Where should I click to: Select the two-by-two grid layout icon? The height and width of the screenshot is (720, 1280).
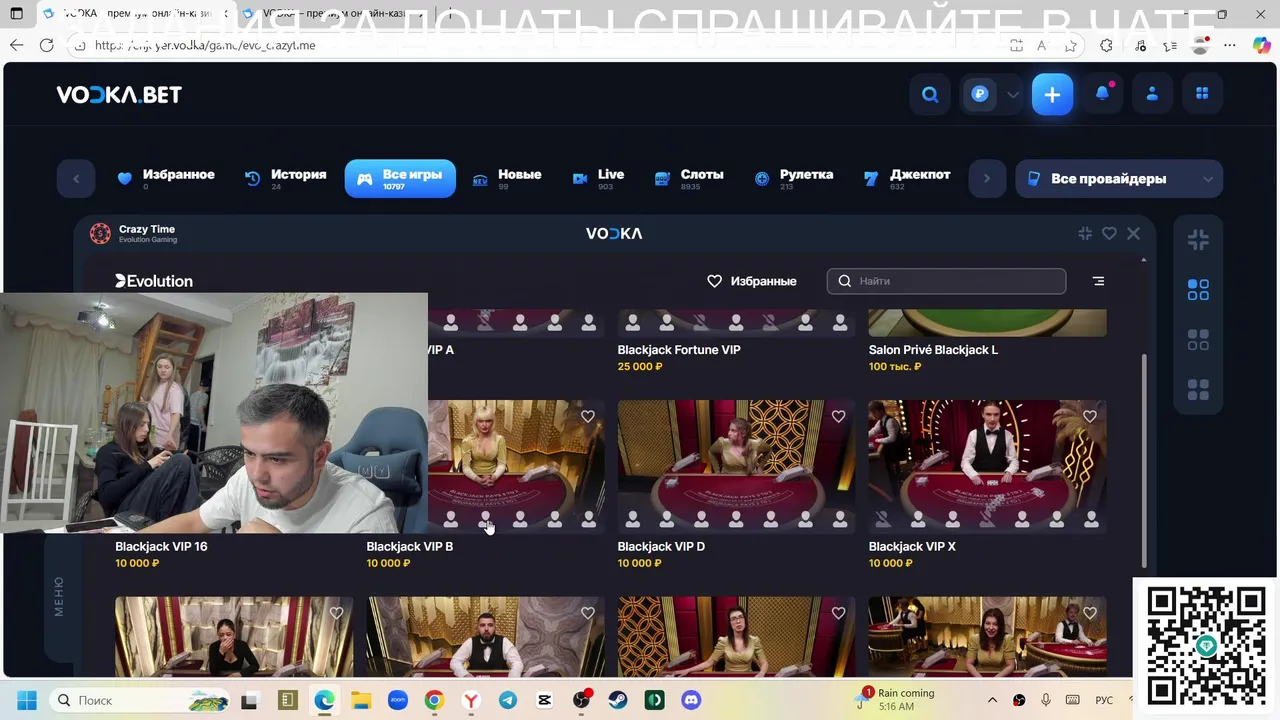click(x=1198, y=290)
